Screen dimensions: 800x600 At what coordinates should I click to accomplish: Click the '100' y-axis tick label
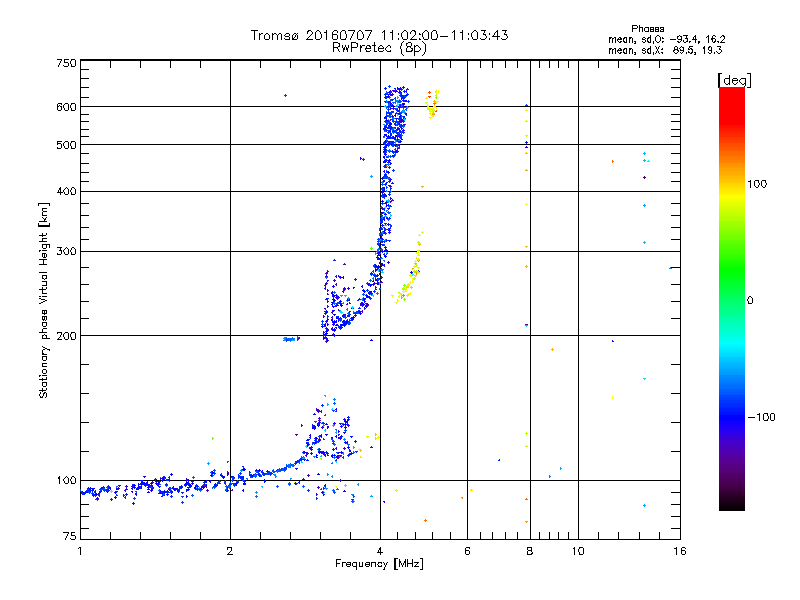pyautogui.click(x=66, y=480)
